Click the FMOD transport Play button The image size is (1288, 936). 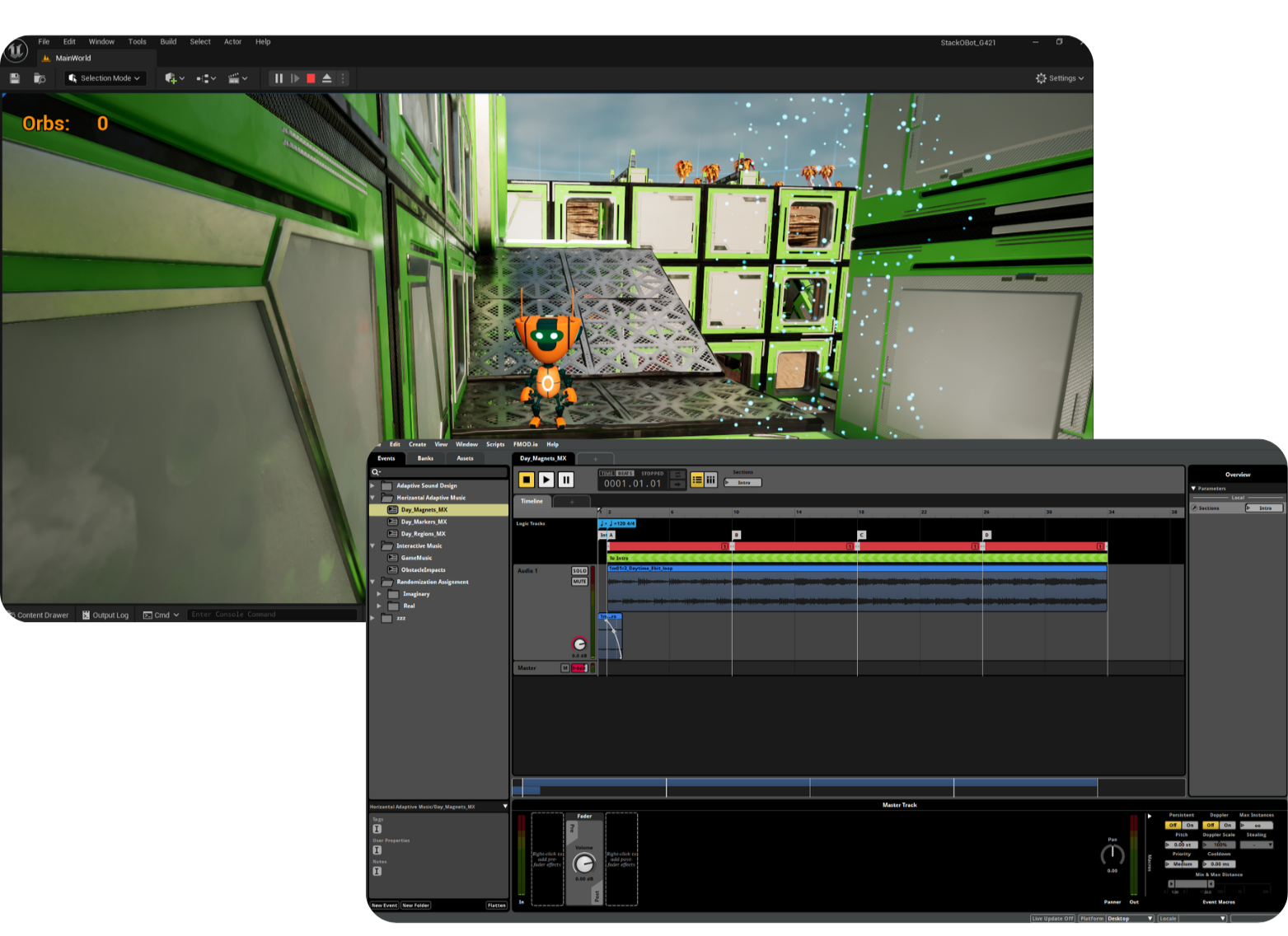click(546, 480)
